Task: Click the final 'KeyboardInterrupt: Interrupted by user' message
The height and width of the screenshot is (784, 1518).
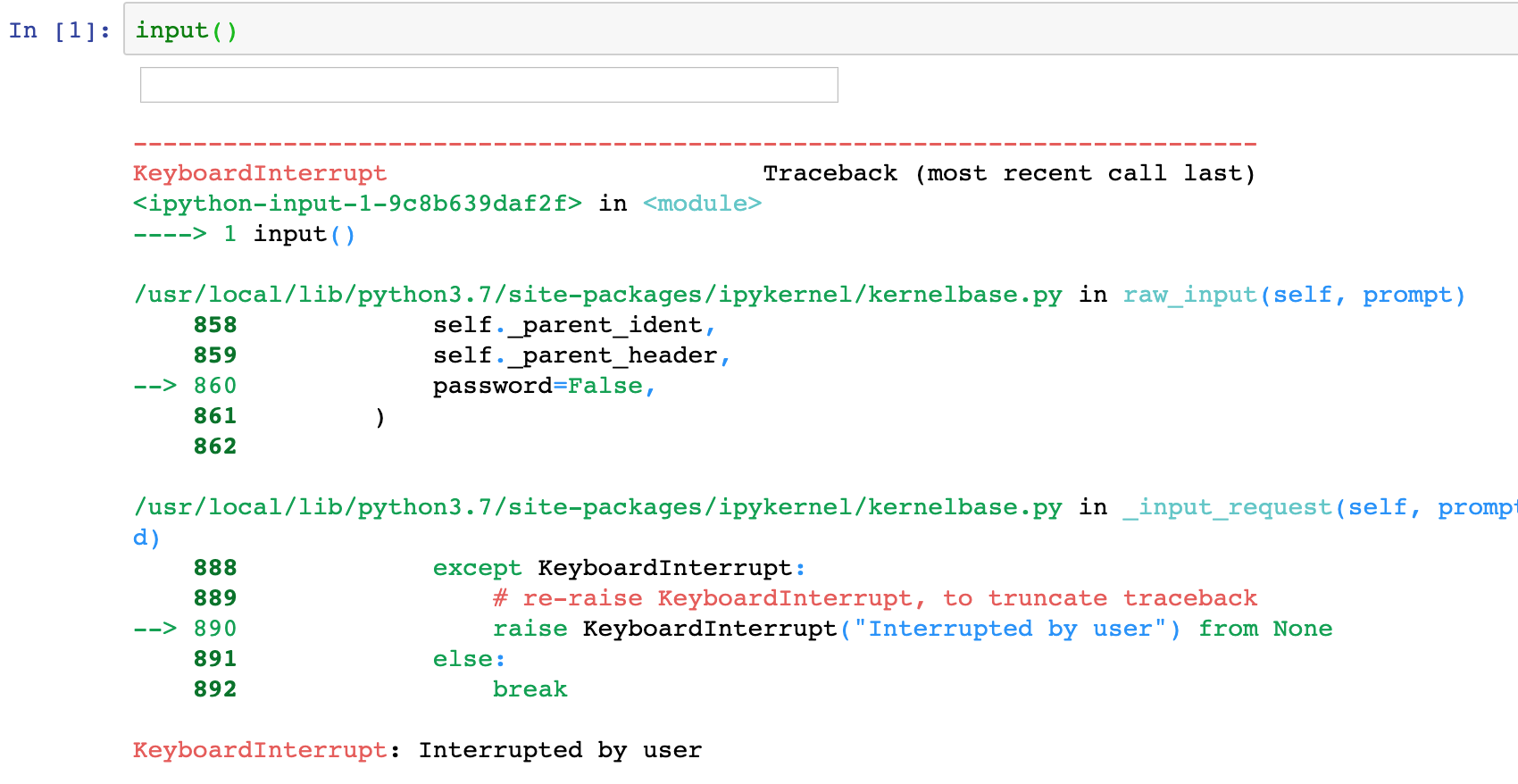Action: click(x=417, y=750)
